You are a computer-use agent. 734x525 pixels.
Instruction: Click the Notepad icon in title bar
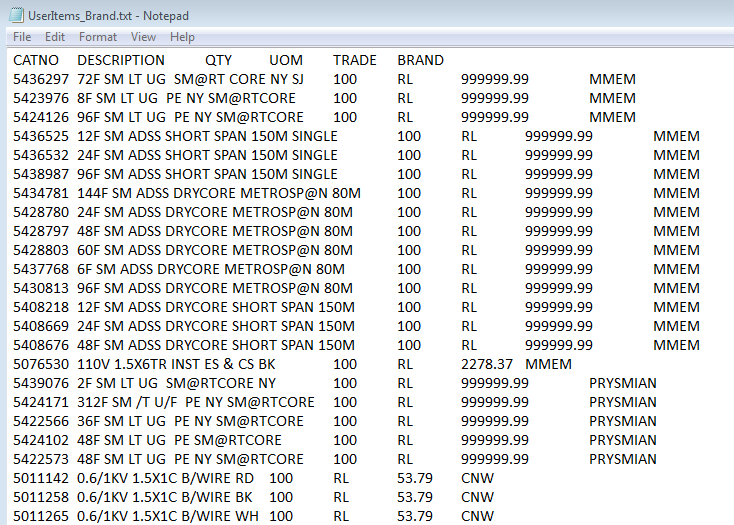[x=17, y=15]
